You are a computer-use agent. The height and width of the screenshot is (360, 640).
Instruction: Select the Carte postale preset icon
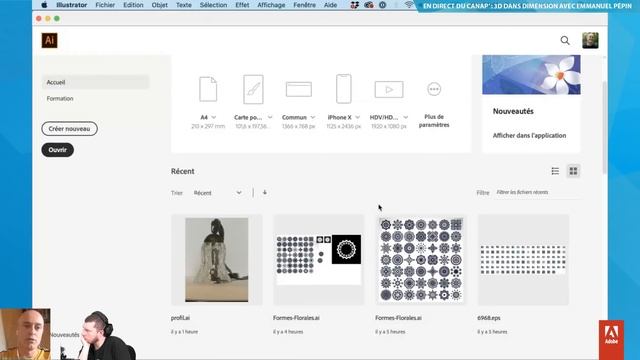(253, 89)
